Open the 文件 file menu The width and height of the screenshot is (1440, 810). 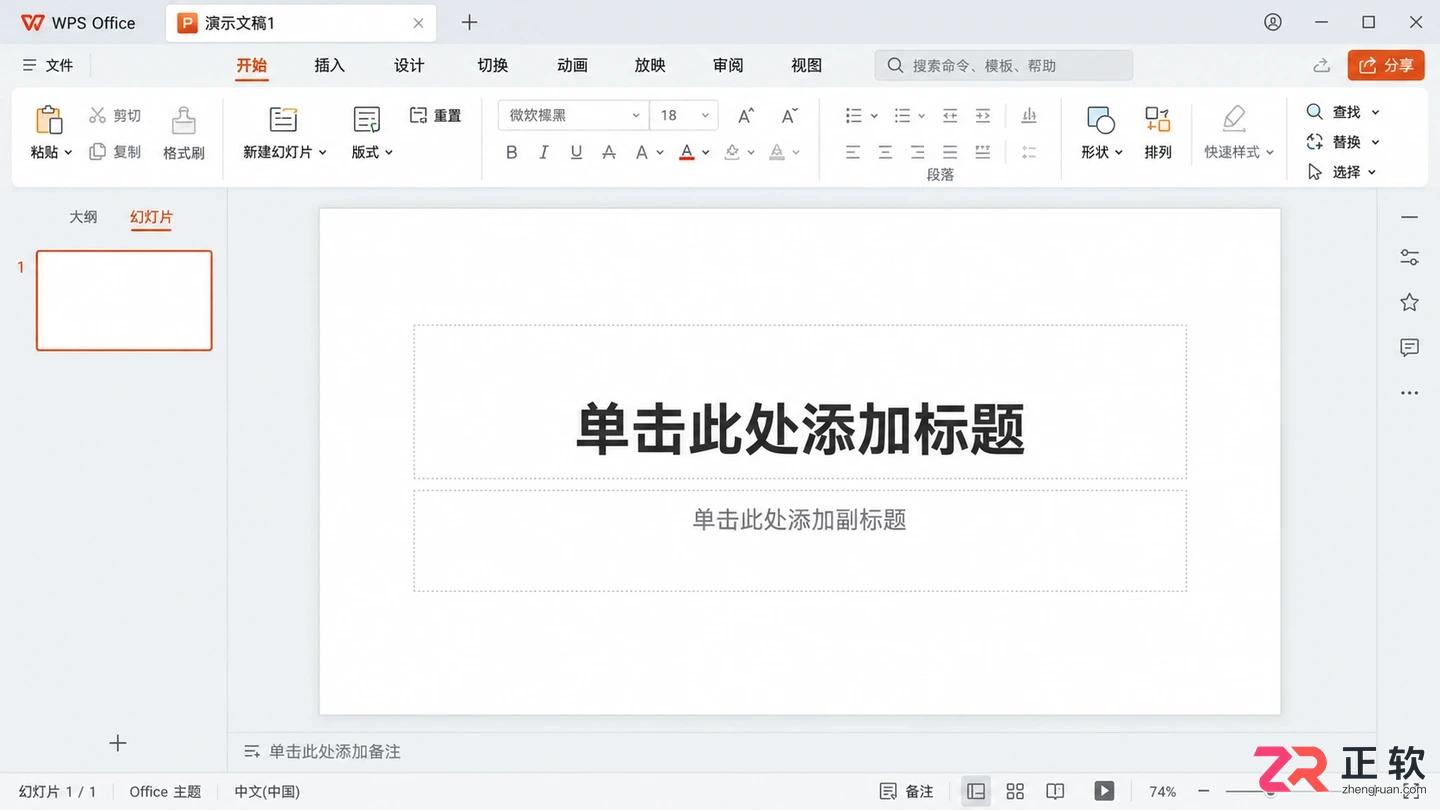[x=48, y=65]
